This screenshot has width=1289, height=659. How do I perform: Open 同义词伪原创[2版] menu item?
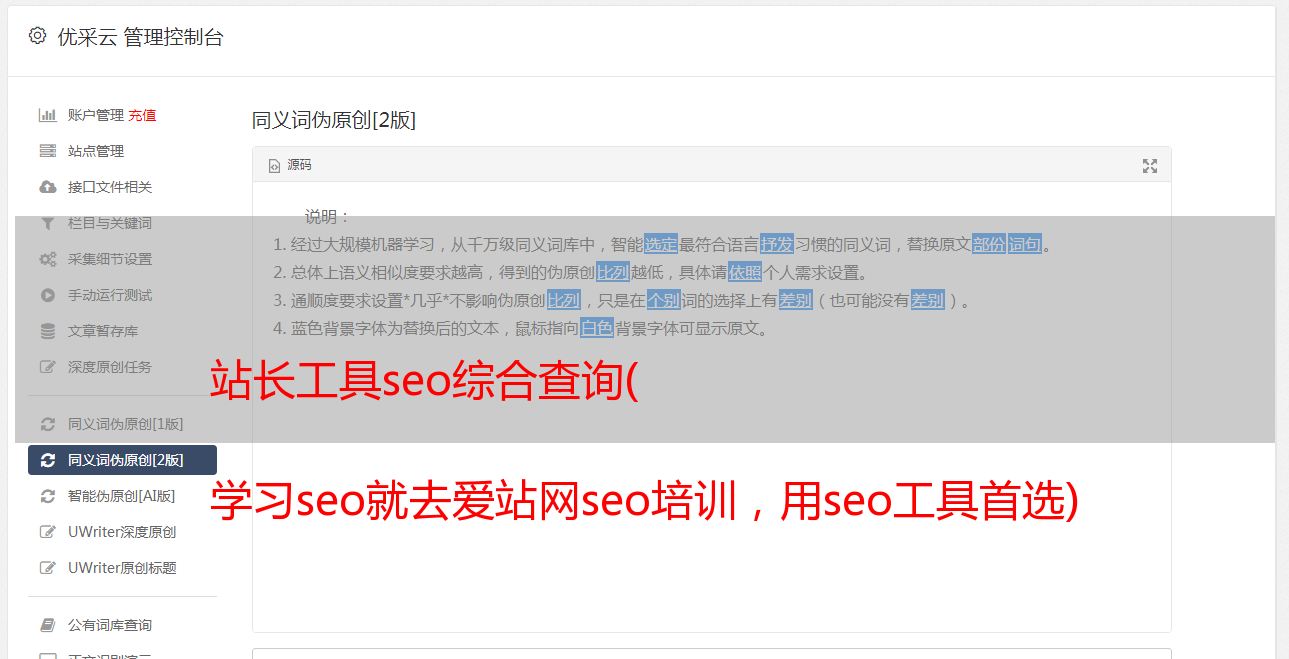pyautogui.click(x=122, y=460)
